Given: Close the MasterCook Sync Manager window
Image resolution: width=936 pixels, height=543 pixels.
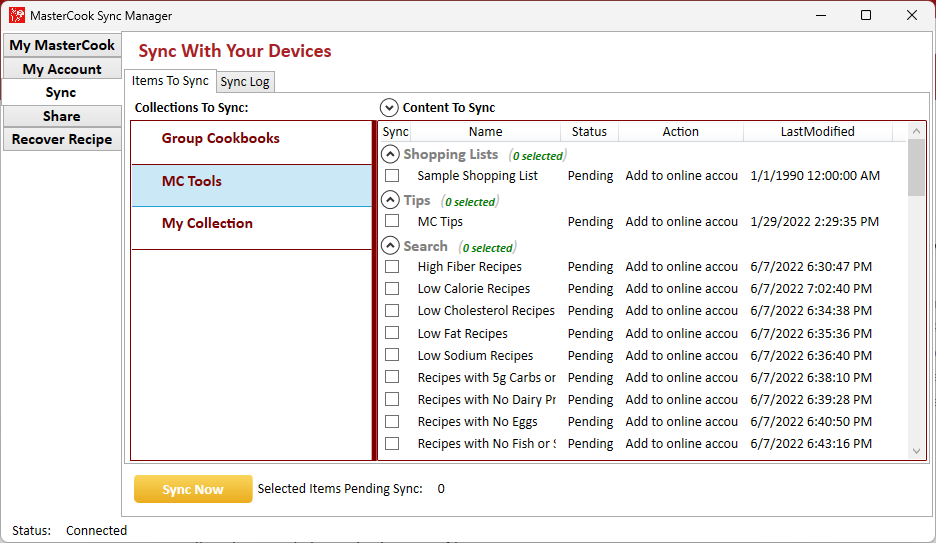Looking at the screenshot, I should point(912,16).
